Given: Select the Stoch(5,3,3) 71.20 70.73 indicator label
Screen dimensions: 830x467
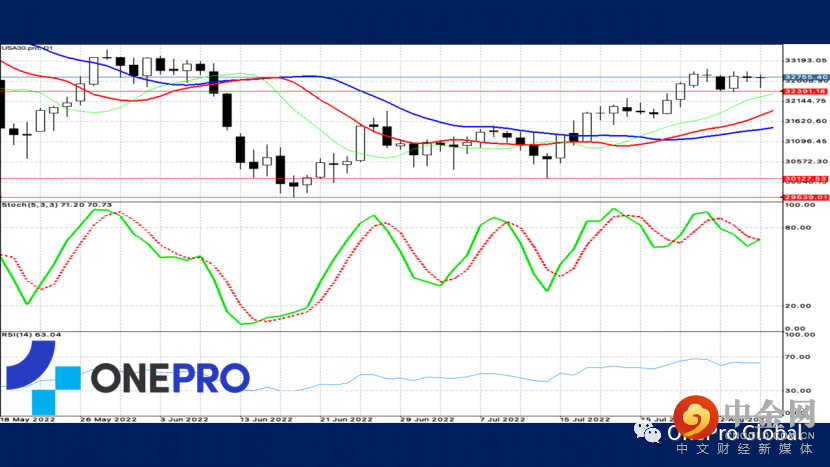Looking at the screenshot, I should 57,205.
